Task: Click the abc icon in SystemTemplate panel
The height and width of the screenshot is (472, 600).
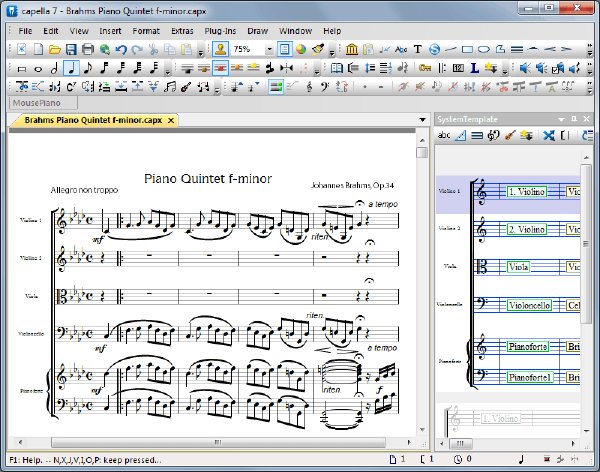Action: coord(444,135)
